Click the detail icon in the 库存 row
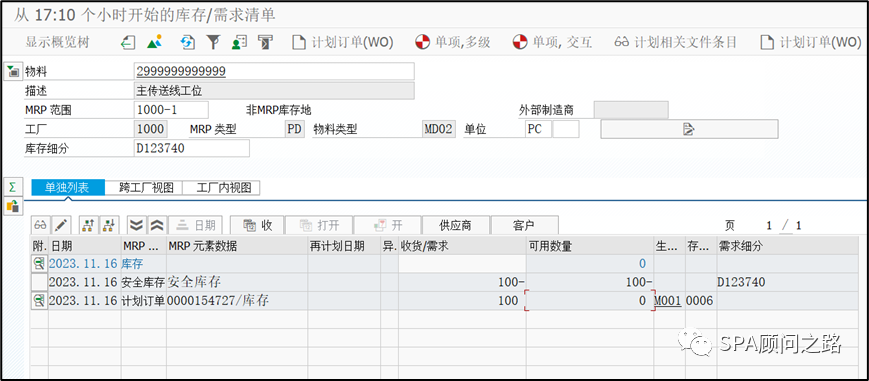Image resolution: width=869 pixels, height=381 pixels. click(39, 263)
